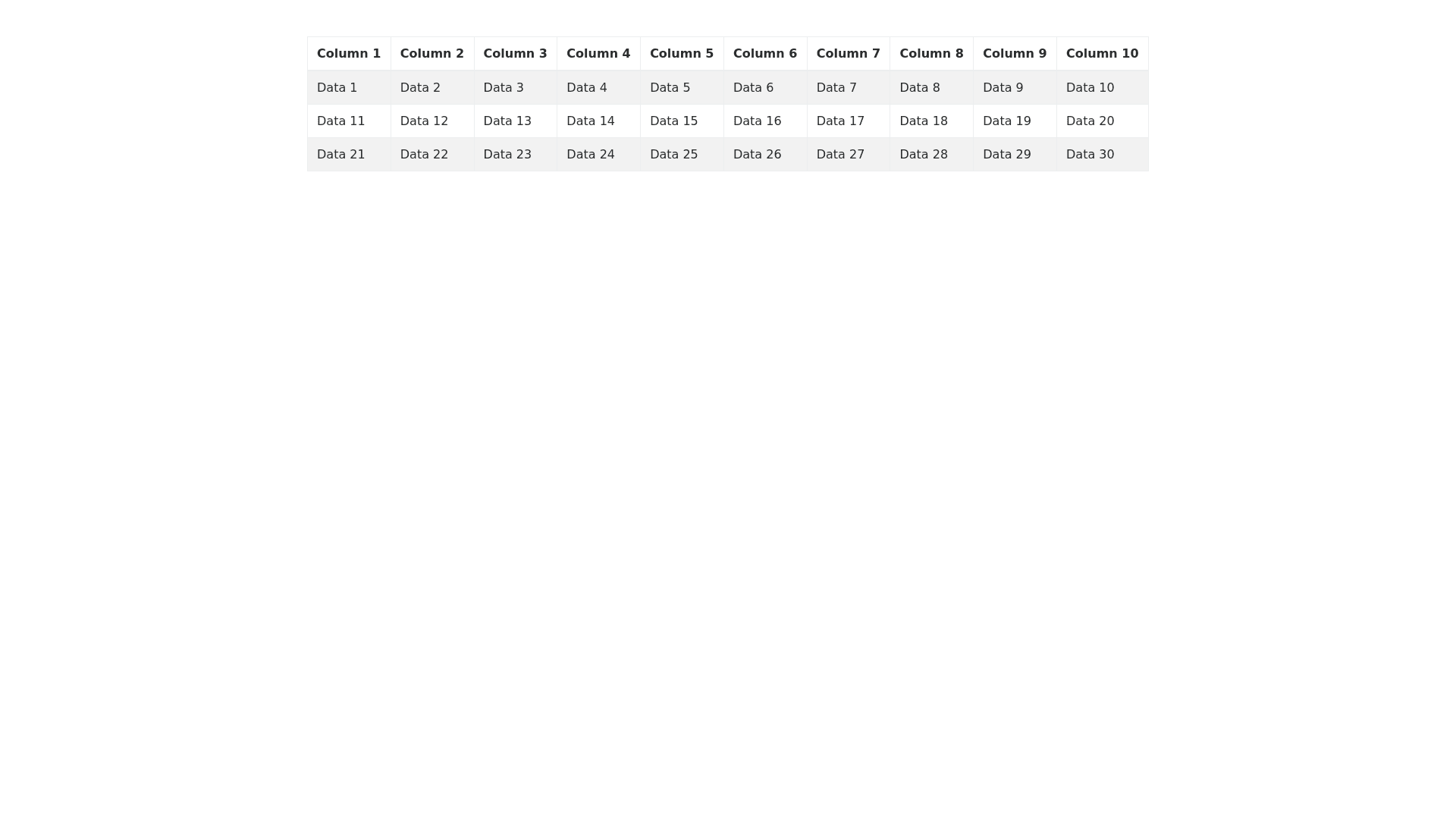Image resolution: width=1456 pixels, height=819 pixels.
Task: Click the Data 27 cell
Action: click(848, 155)
